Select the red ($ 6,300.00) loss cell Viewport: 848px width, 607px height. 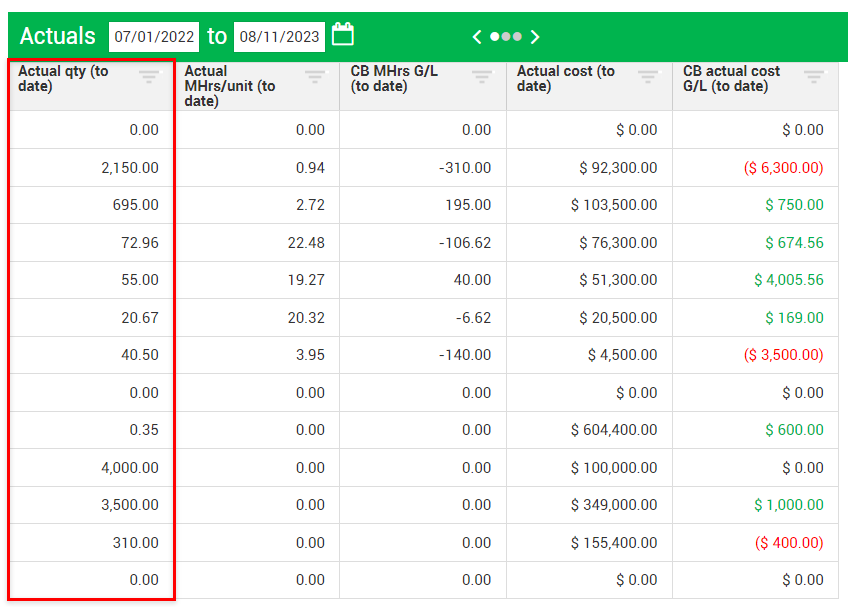click(783, 168)
